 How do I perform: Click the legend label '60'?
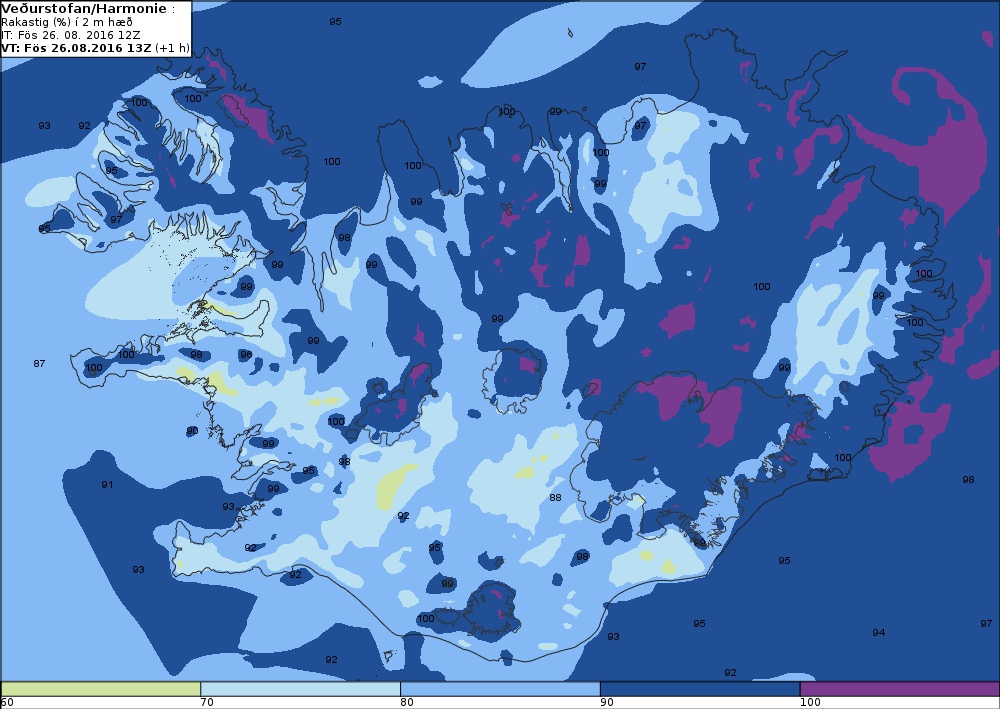point(7,702)
